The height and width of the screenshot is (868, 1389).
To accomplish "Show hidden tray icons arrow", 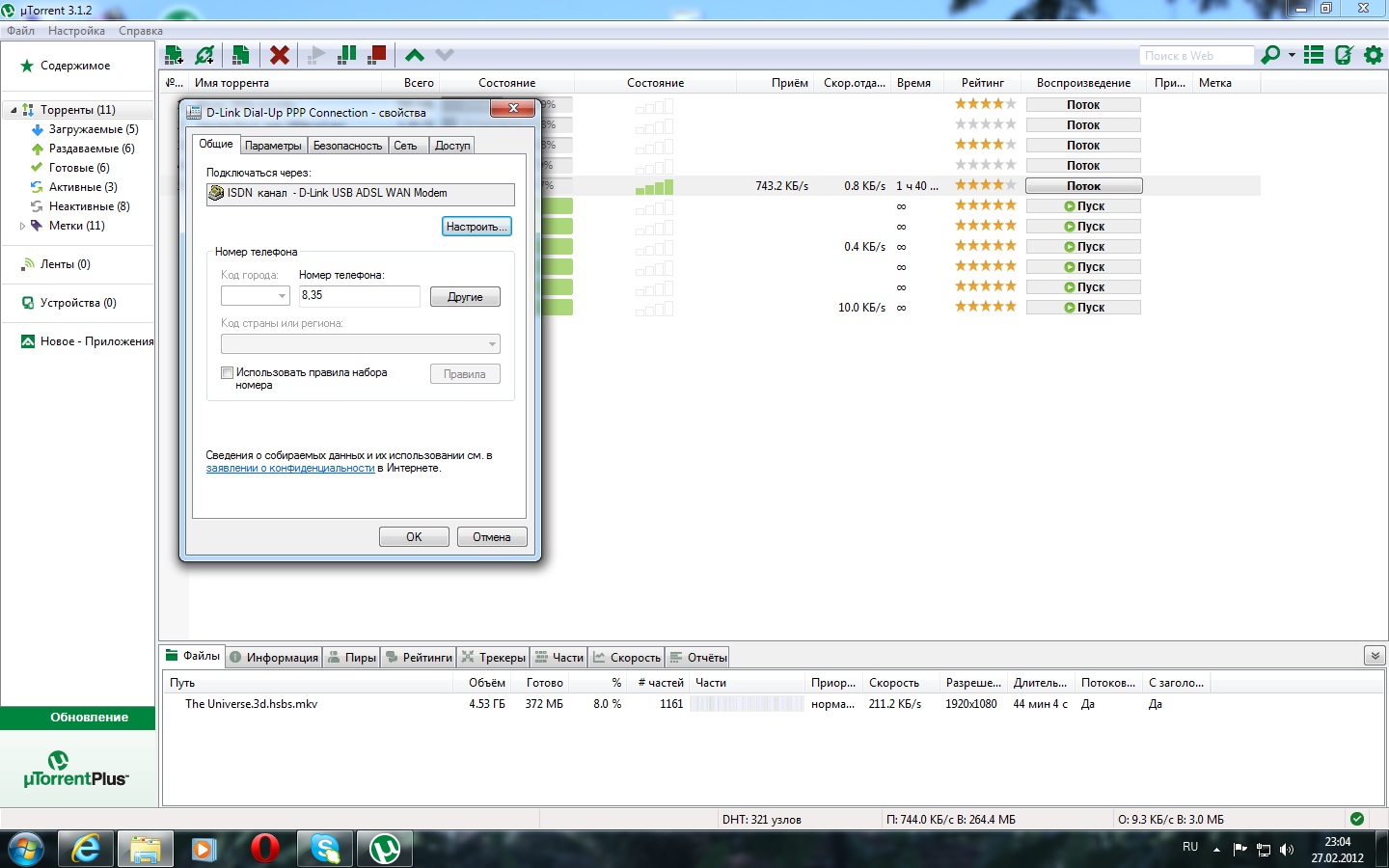I will (1216, 850).
